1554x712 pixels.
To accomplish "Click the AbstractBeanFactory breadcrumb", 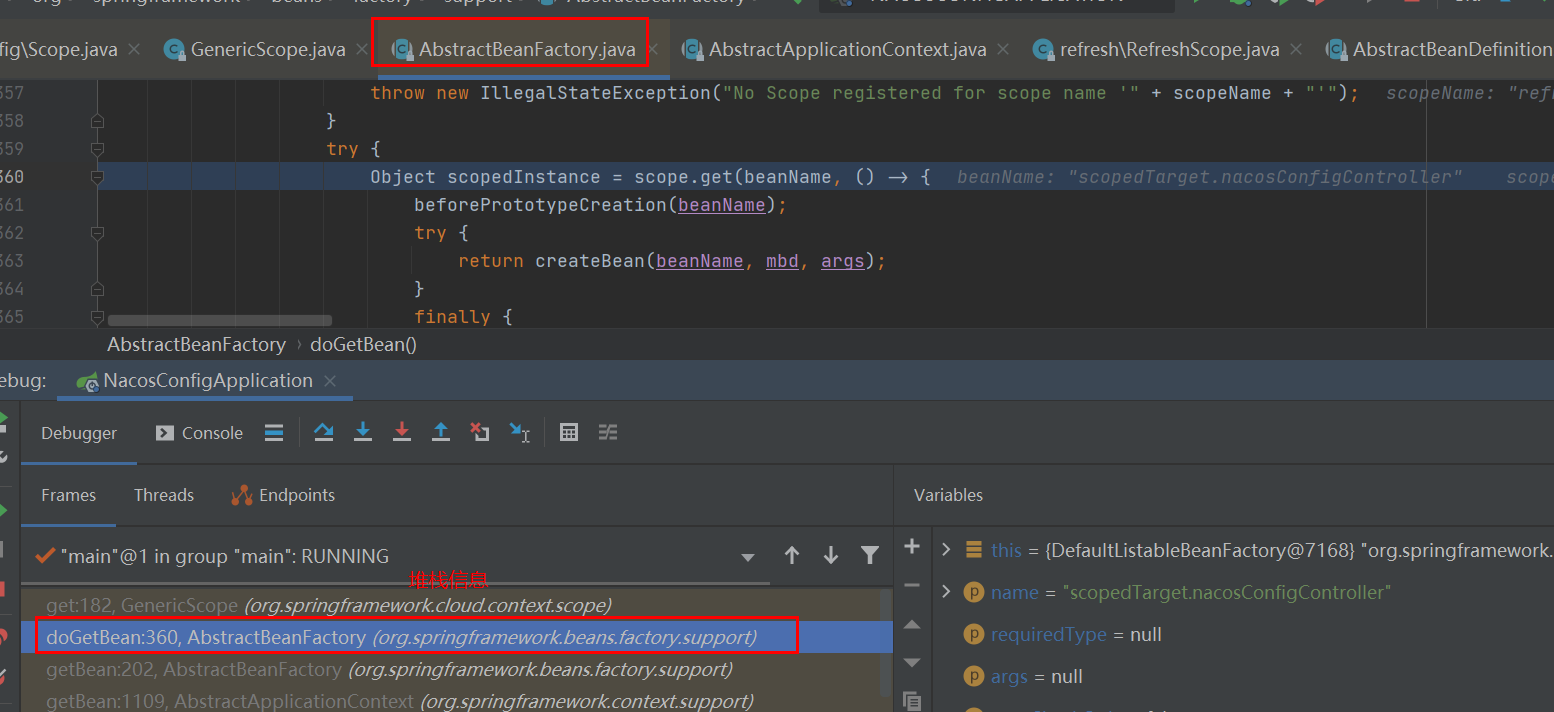I will tap(196, 344).
